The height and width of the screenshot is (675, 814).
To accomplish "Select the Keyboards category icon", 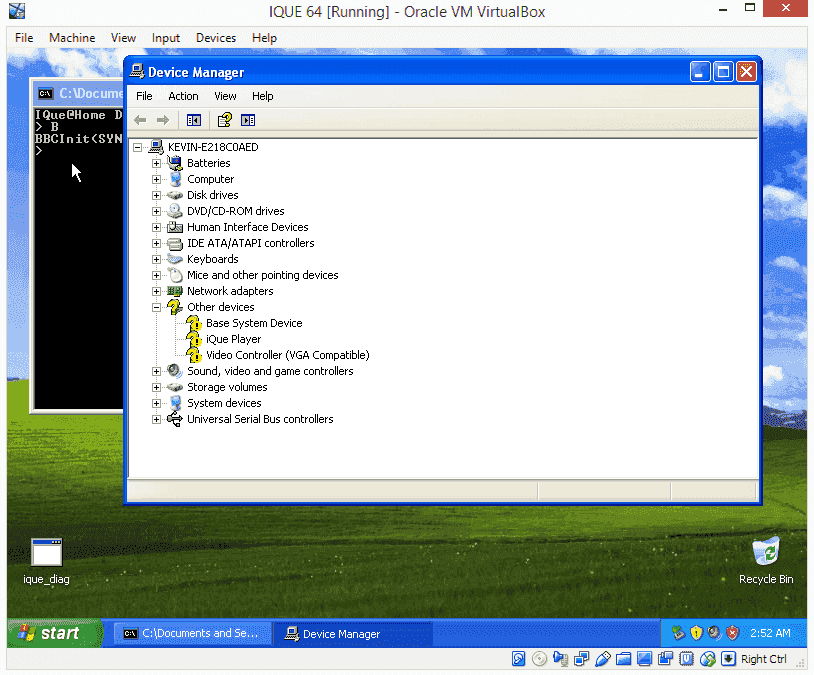I will tap(174, 259).
